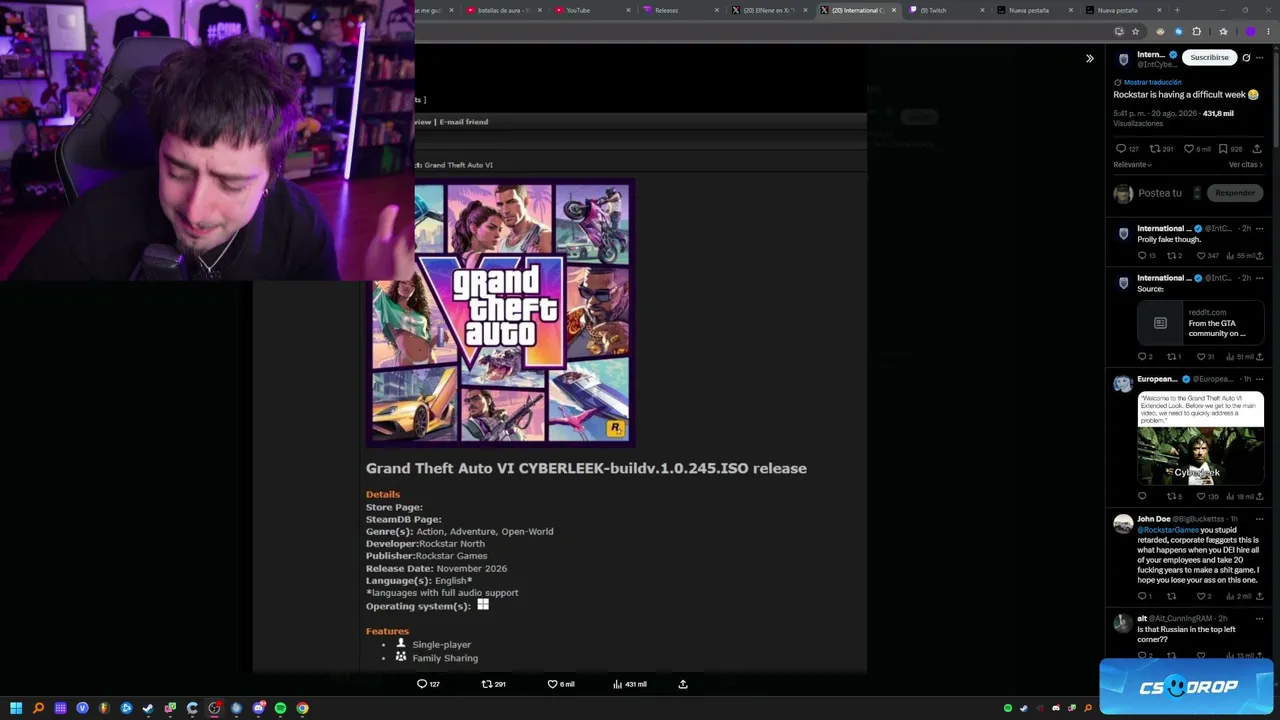Click 'Developer: Rockstar North' text
The image size is (1280, 720).
tap(426, 543)
